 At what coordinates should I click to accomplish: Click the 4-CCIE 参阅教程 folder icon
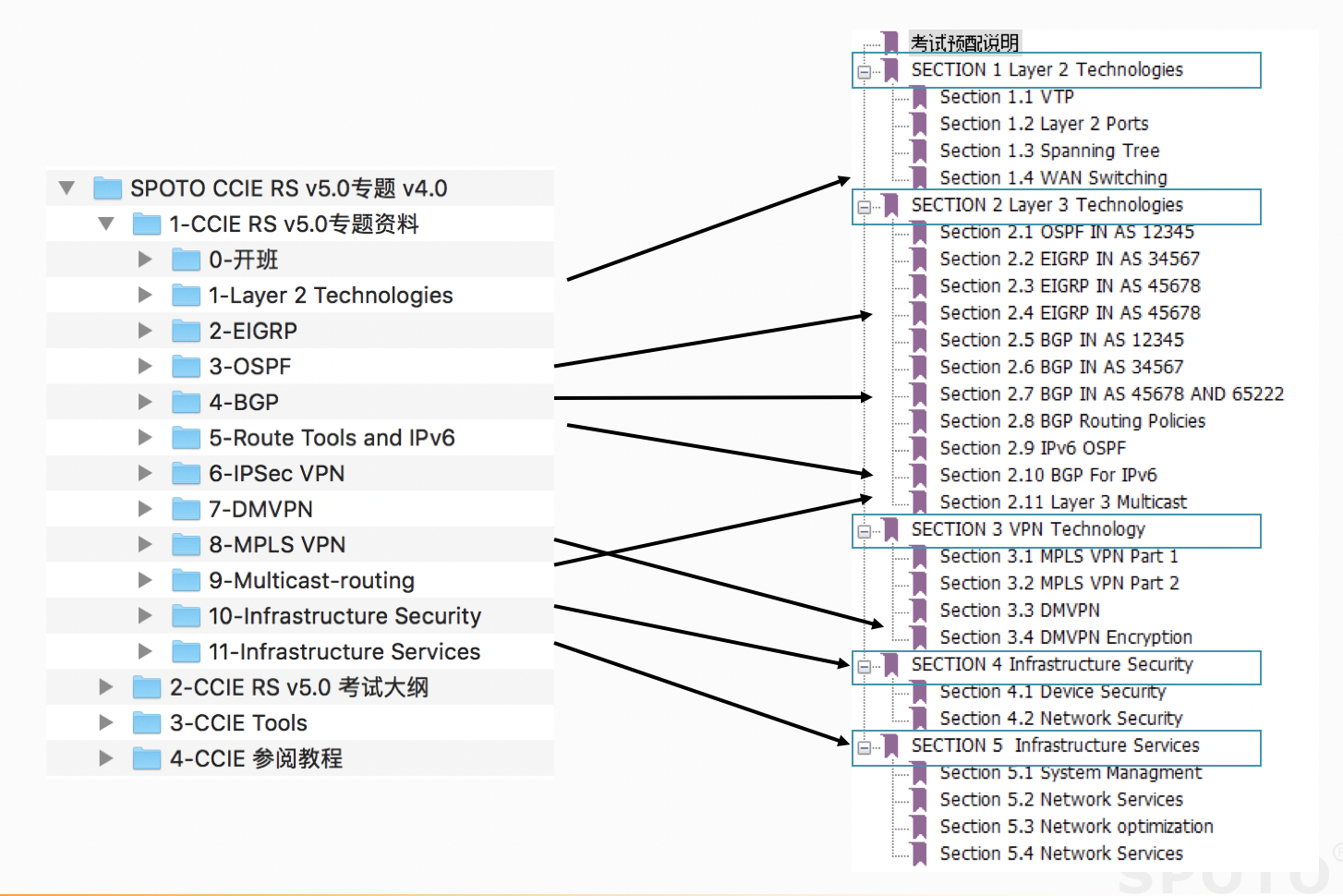click(x=147, y=759)
